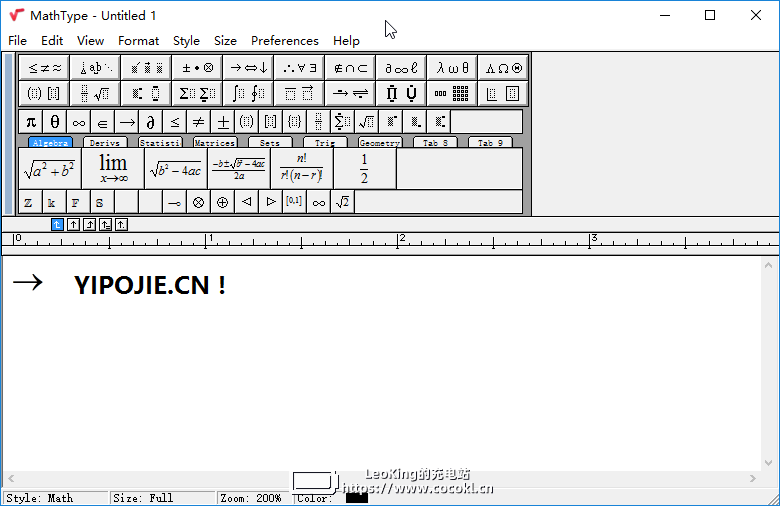Insert the quadratic formula expression
The height and width of the screenshot is (506, 780).
pyautogui.click(x=239, y=169)
